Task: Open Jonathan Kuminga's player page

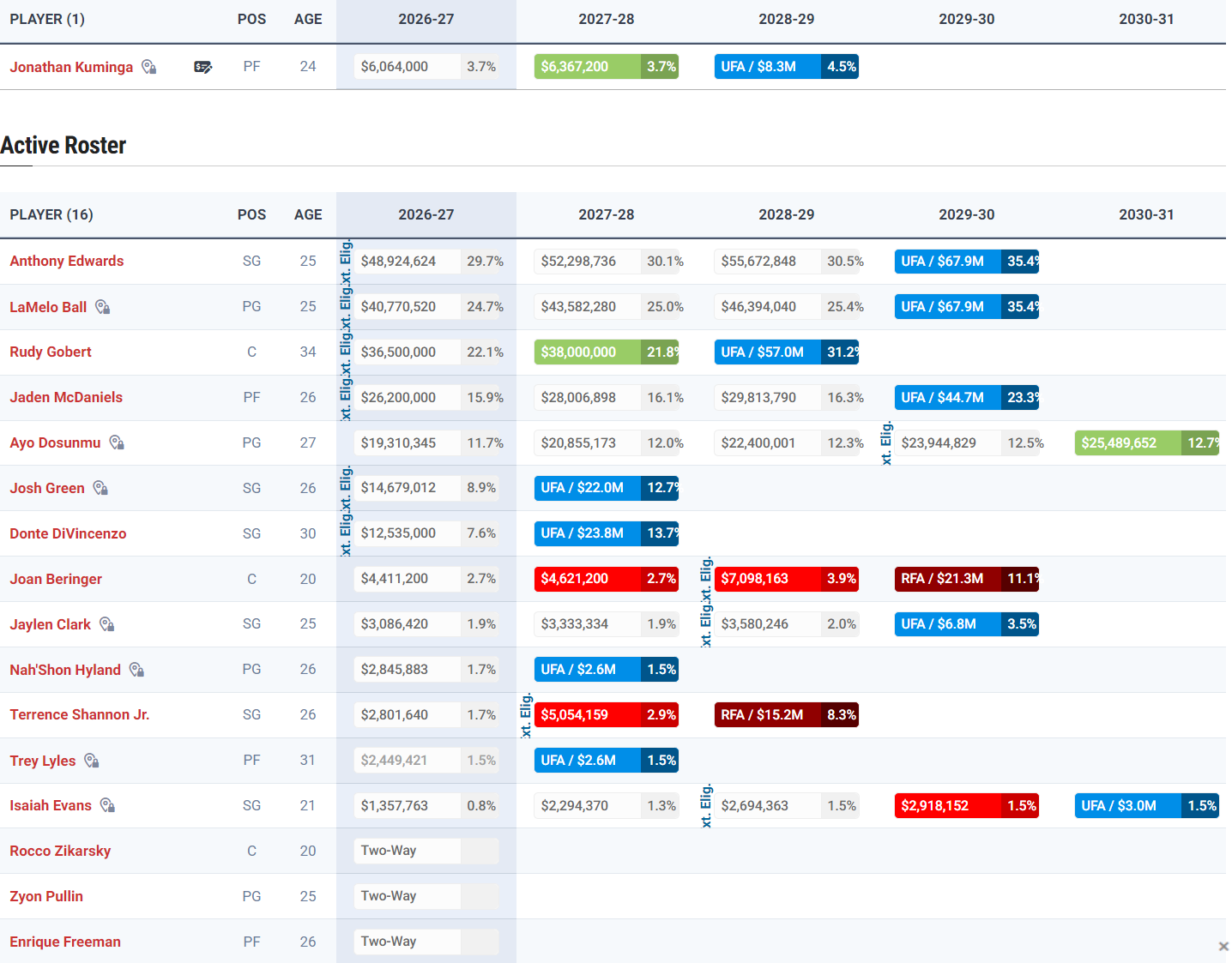Action: (x=71, y=67)
